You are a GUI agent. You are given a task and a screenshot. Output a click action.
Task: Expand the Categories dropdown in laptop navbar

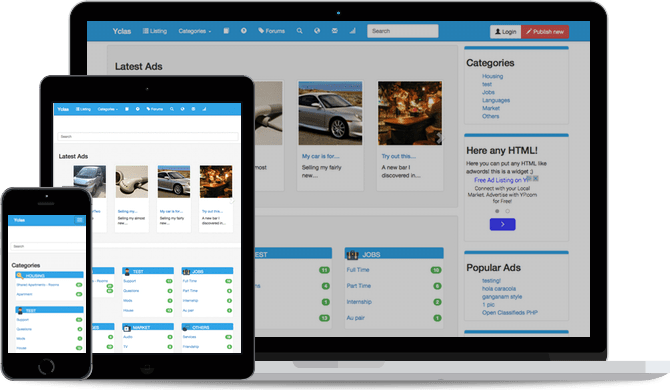(x=194, y=31)
